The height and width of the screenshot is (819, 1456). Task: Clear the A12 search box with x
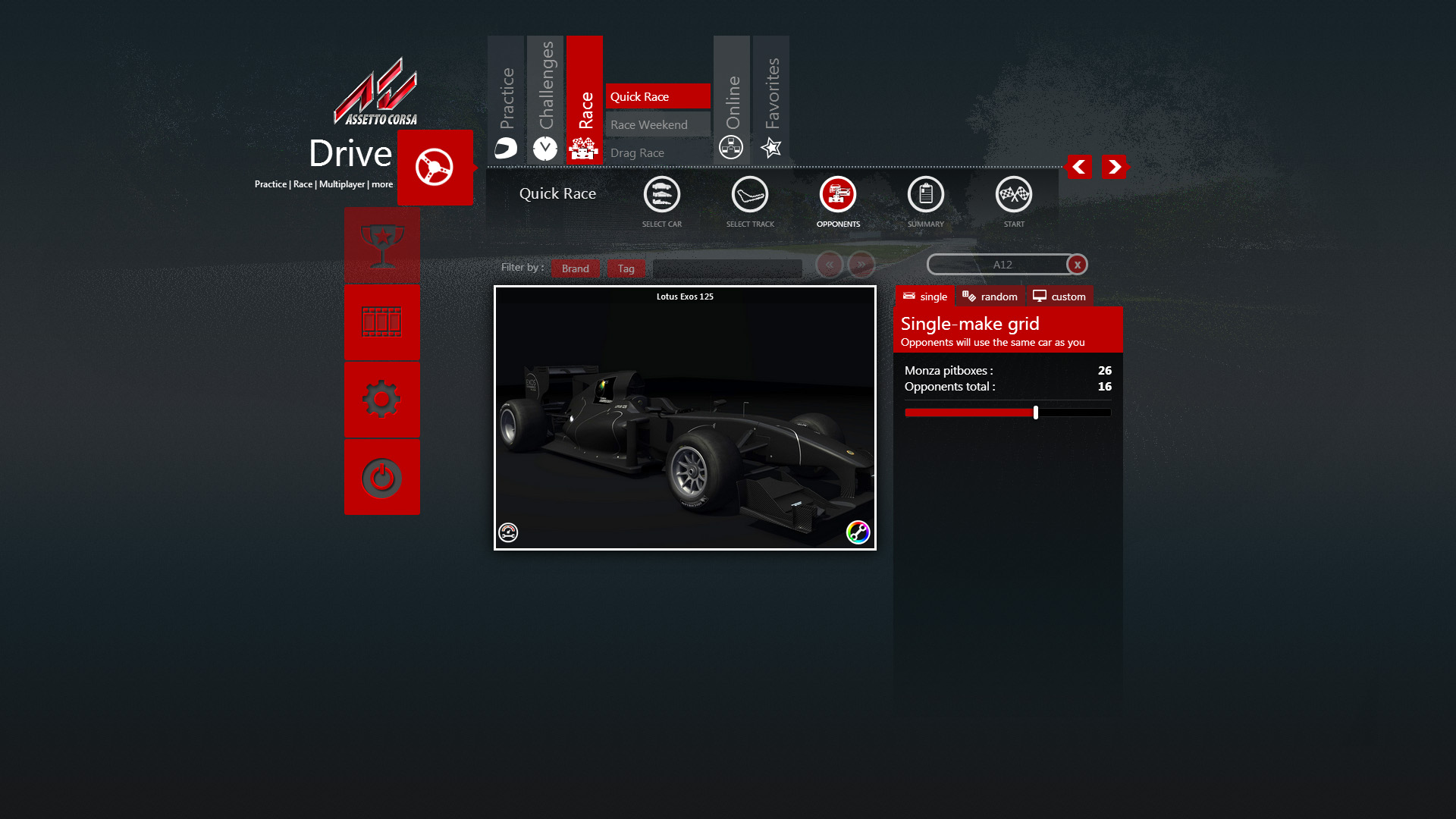pyautogui.click(x=1077, y=265)
